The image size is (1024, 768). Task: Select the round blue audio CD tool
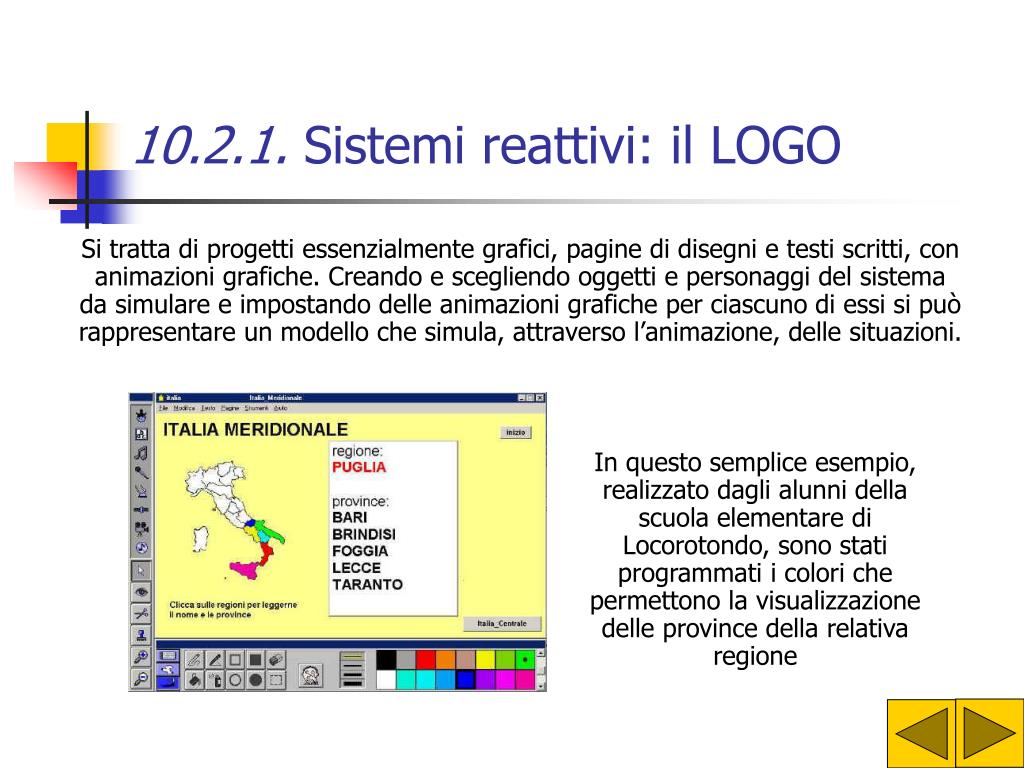tap(141, 547)
